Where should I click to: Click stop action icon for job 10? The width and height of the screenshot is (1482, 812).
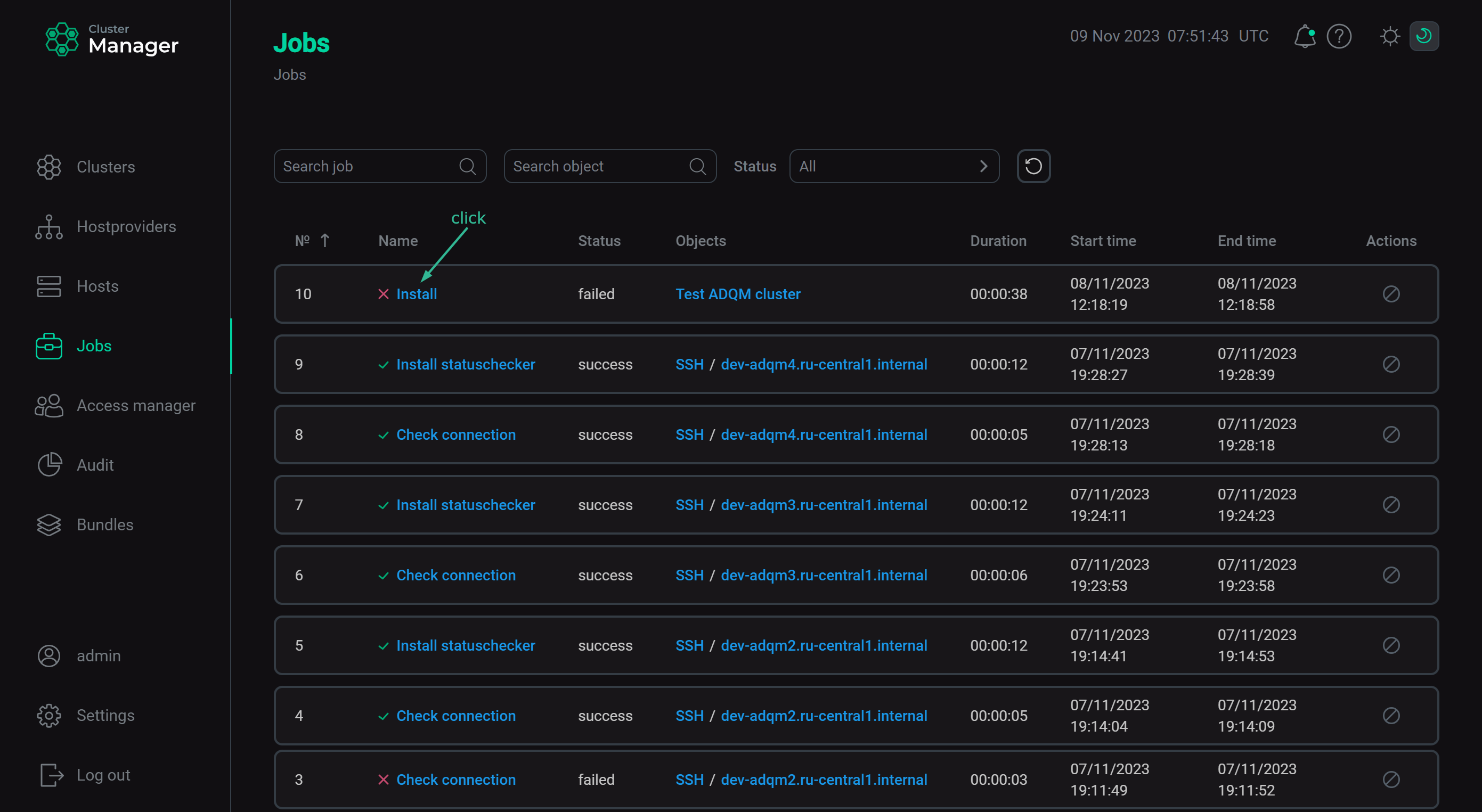(x=1391, y=294)
